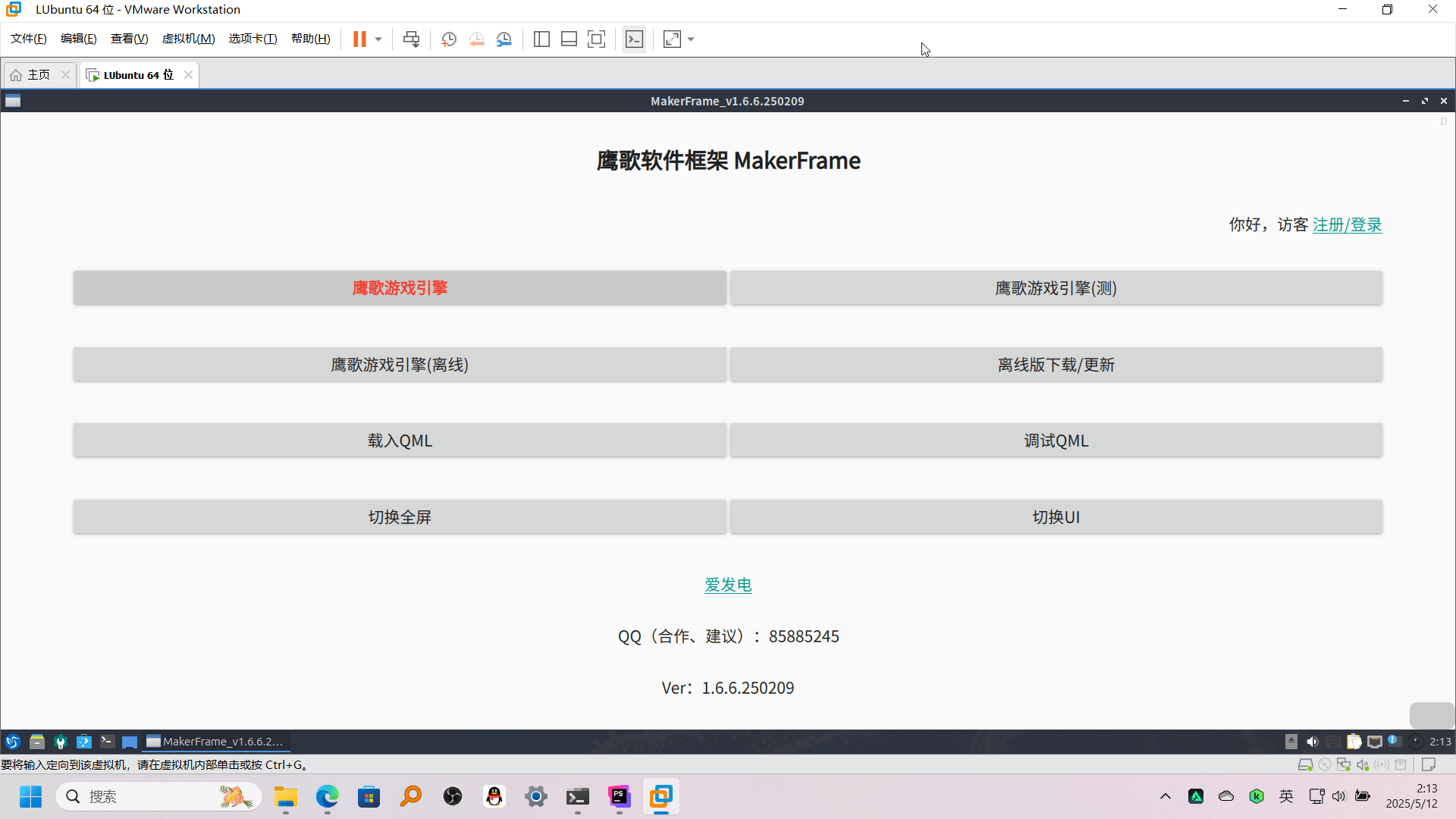Open the Windows Start menu
This screenshot has height=819, width=1456.
click(31, 796)
